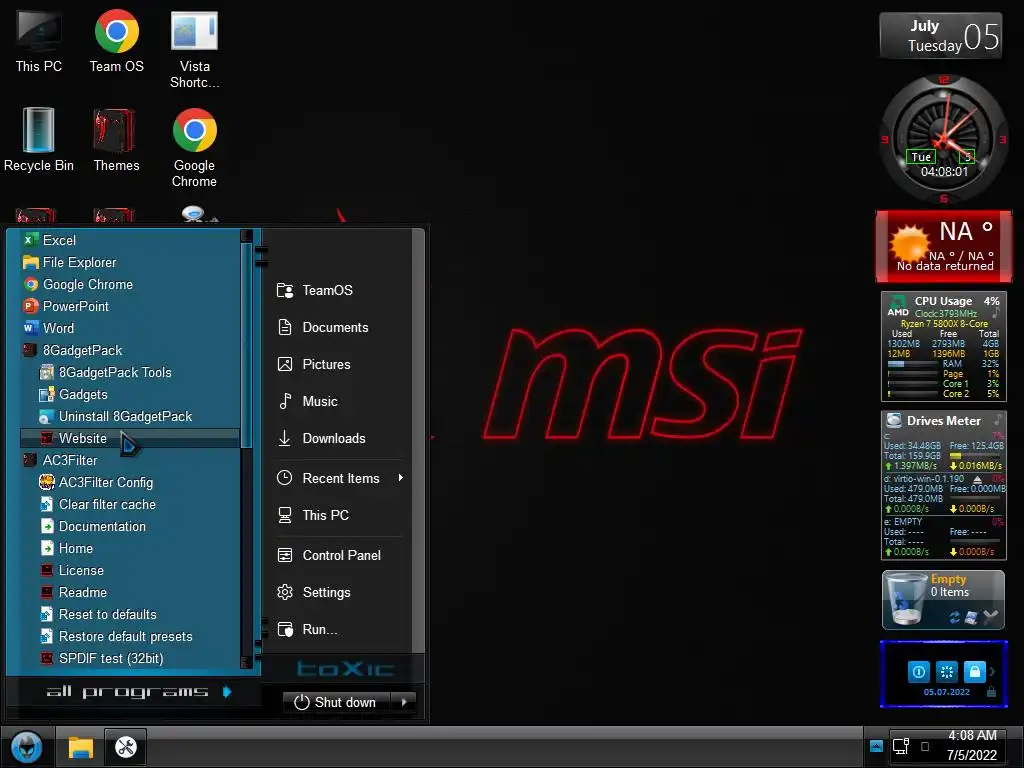Click the Shut down button
The height and width of the screenshot is (768, 1024).
point(336,702)
